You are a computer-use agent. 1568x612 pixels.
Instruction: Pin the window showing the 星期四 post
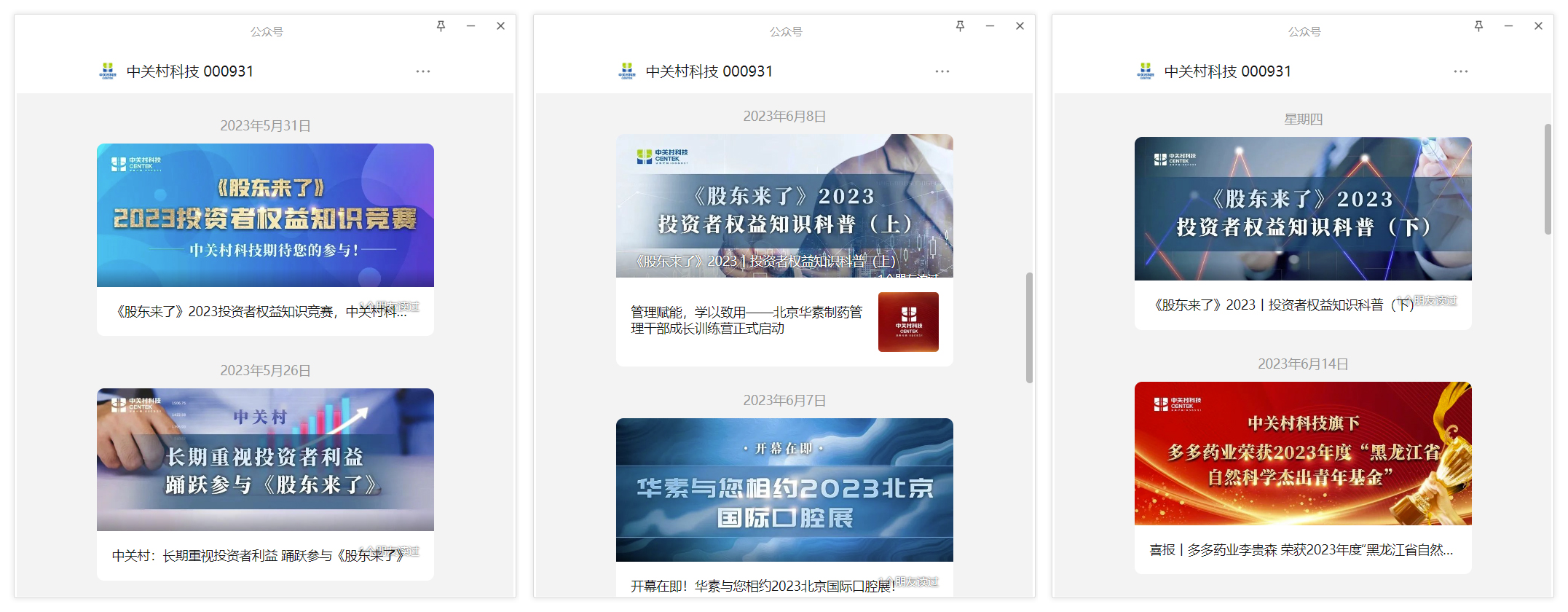(1478, 26)
